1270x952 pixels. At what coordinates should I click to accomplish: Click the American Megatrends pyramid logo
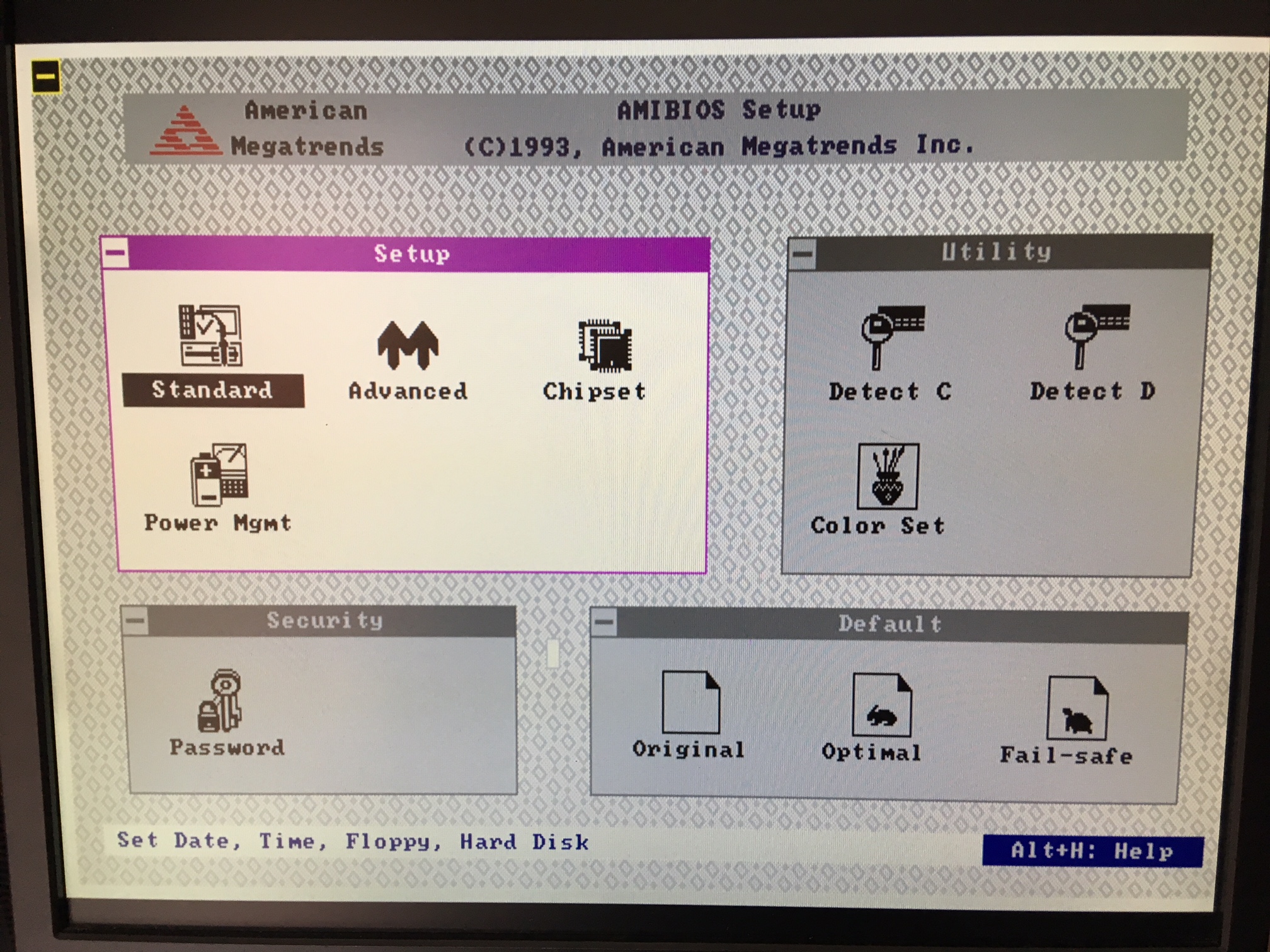[x=185, y=130]
